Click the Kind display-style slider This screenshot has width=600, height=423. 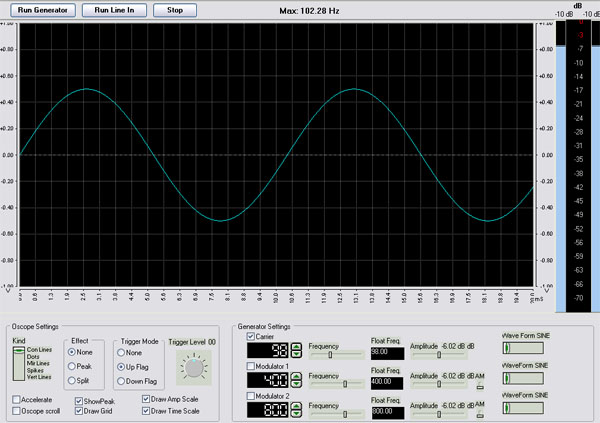click(x=19, y=364)
